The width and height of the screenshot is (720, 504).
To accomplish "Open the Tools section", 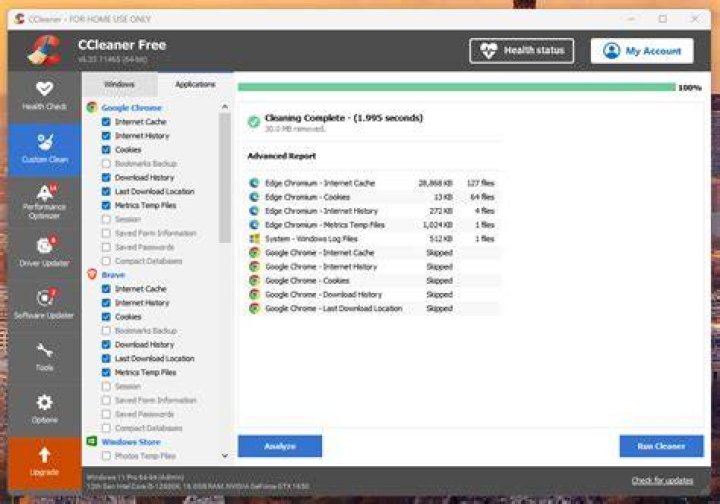I will [45, 357].
